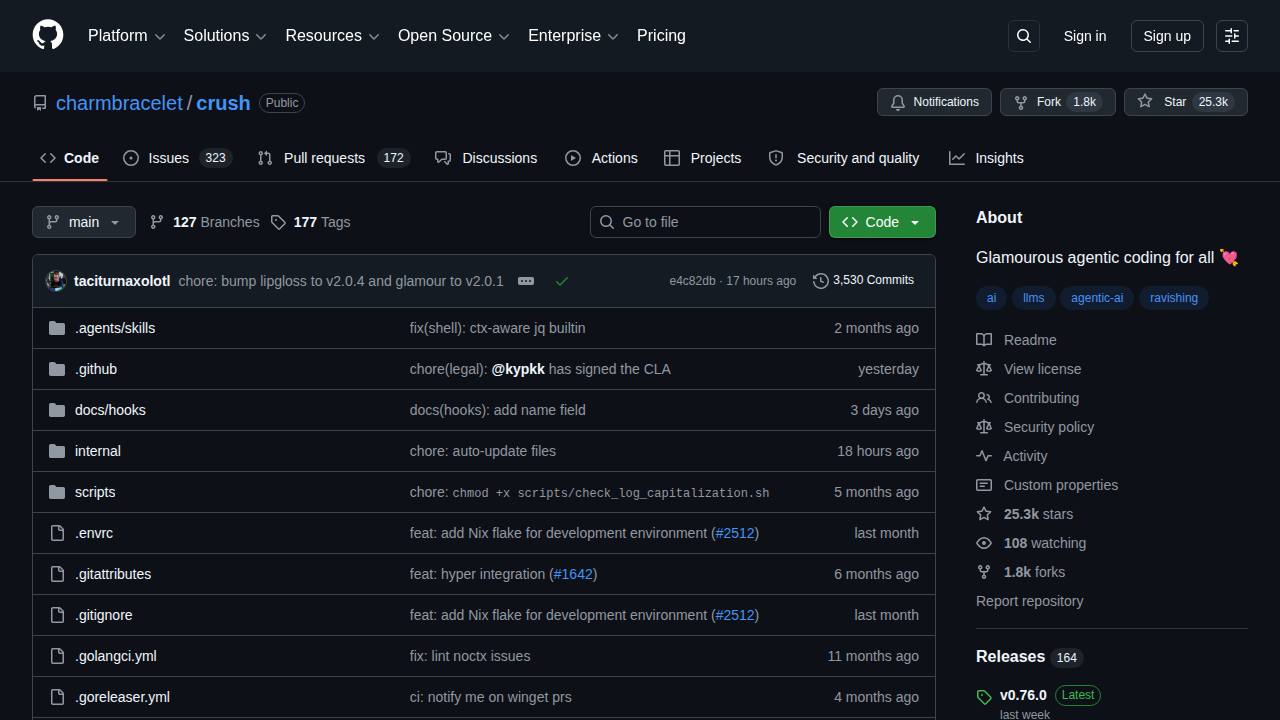The height and width of the screenshot is (720, 1280).
Task: Click the commit details ellipsis icon
Action: (x=526, y=281)
